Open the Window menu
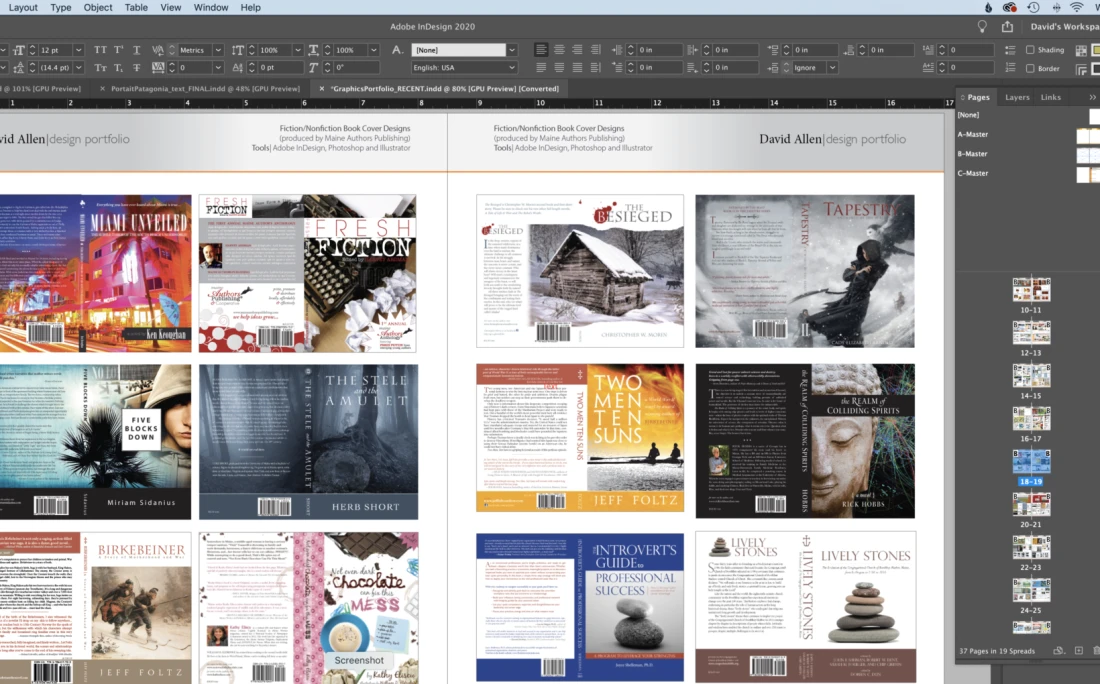 pyautogui.click(x=211, y=7)
